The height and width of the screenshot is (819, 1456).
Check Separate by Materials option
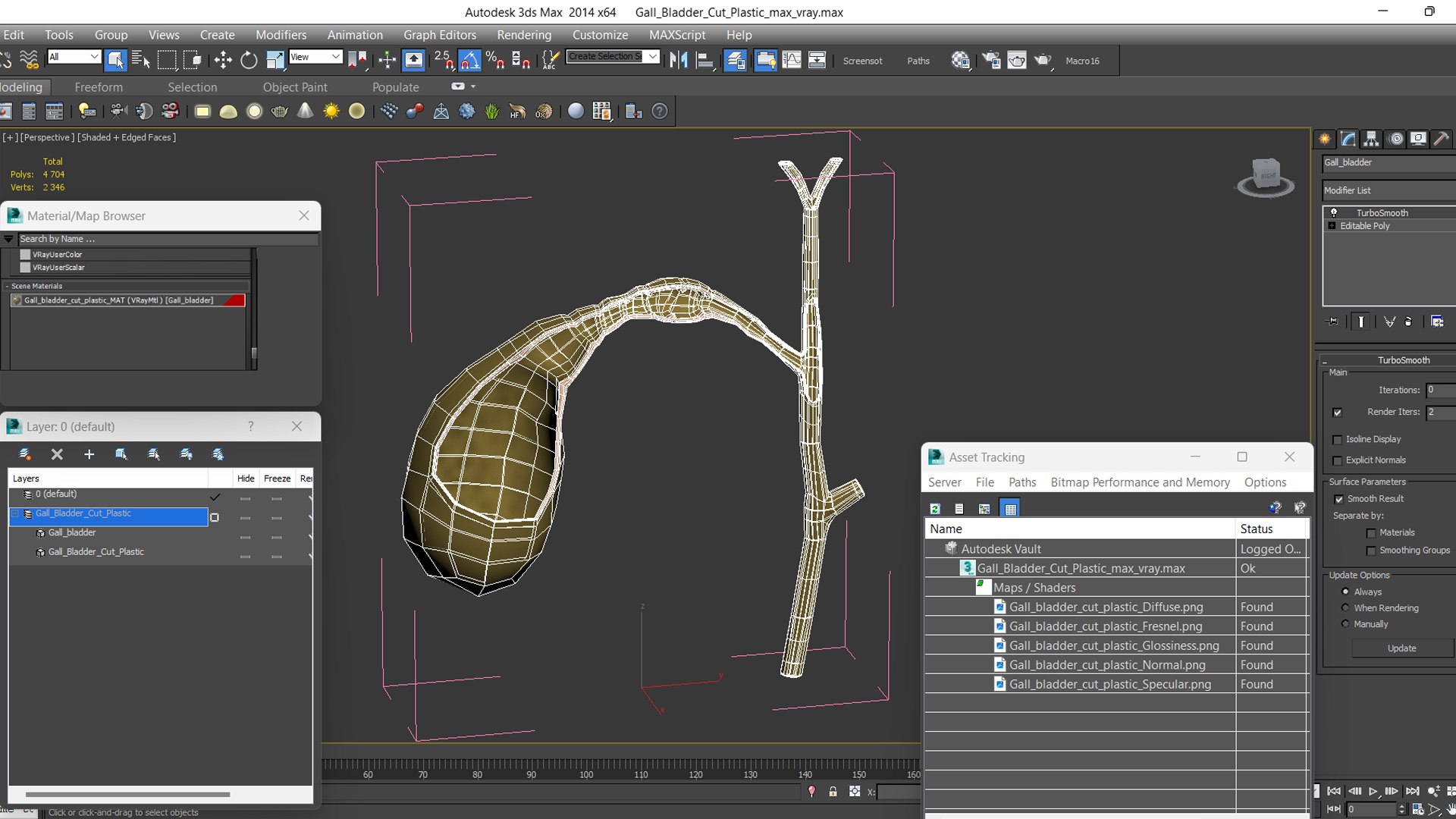1371,533
